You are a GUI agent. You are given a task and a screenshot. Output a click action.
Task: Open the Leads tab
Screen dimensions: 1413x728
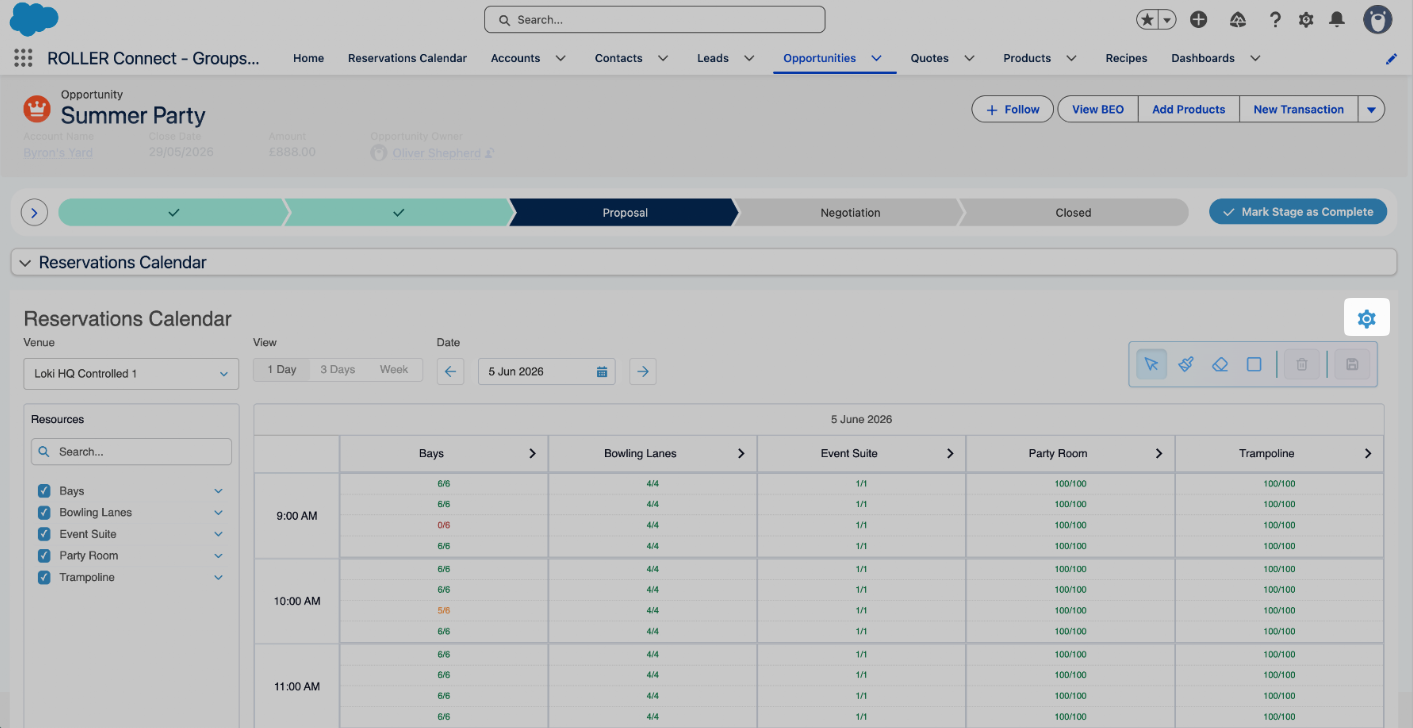click(713, 58)
